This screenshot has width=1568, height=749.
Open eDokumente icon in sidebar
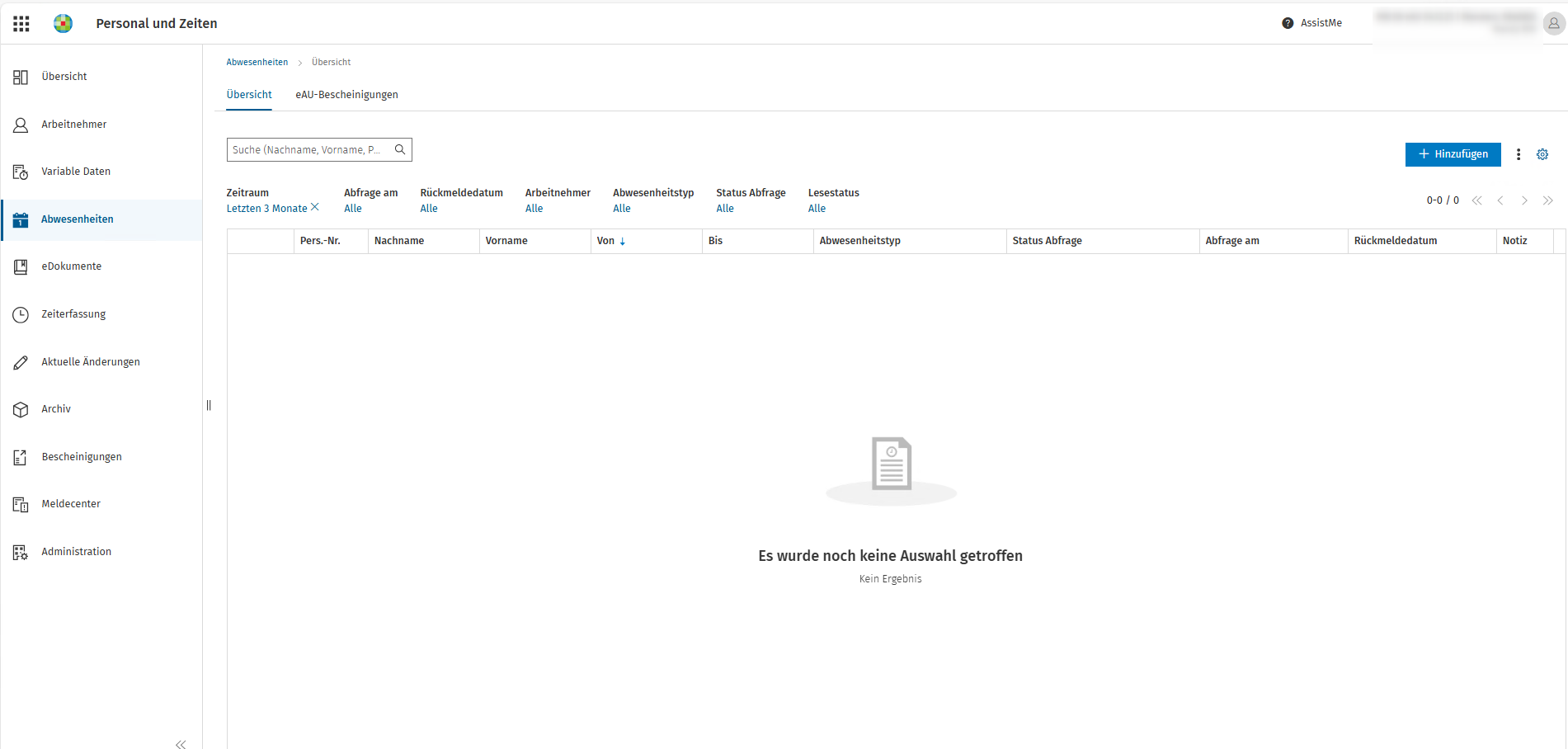[21, 266]
